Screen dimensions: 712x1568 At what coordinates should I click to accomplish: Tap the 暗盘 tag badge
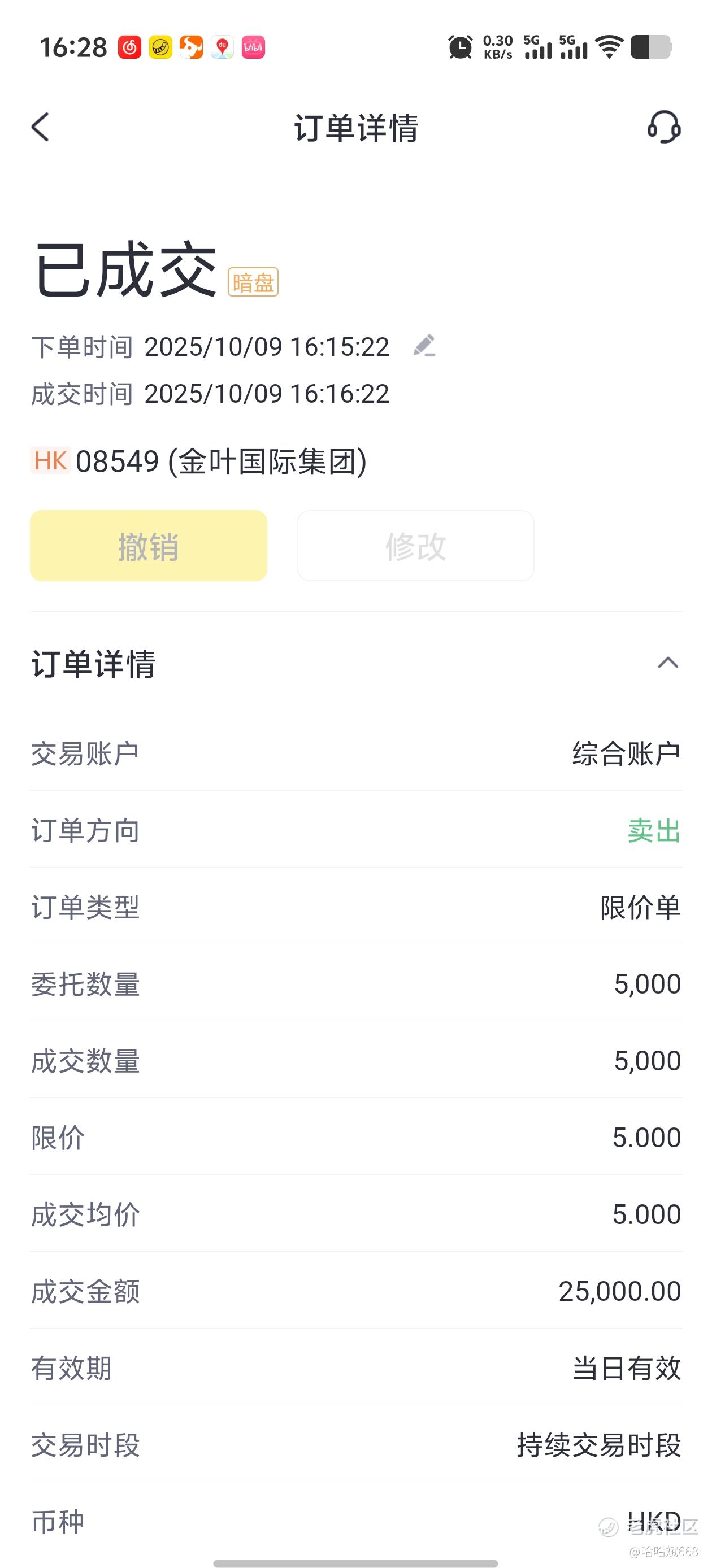click(x=253, y=282)
